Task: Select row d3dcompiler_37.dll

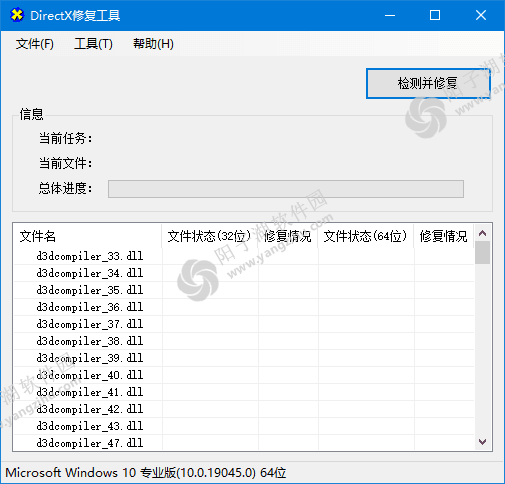Action: (x=244, y=324)
